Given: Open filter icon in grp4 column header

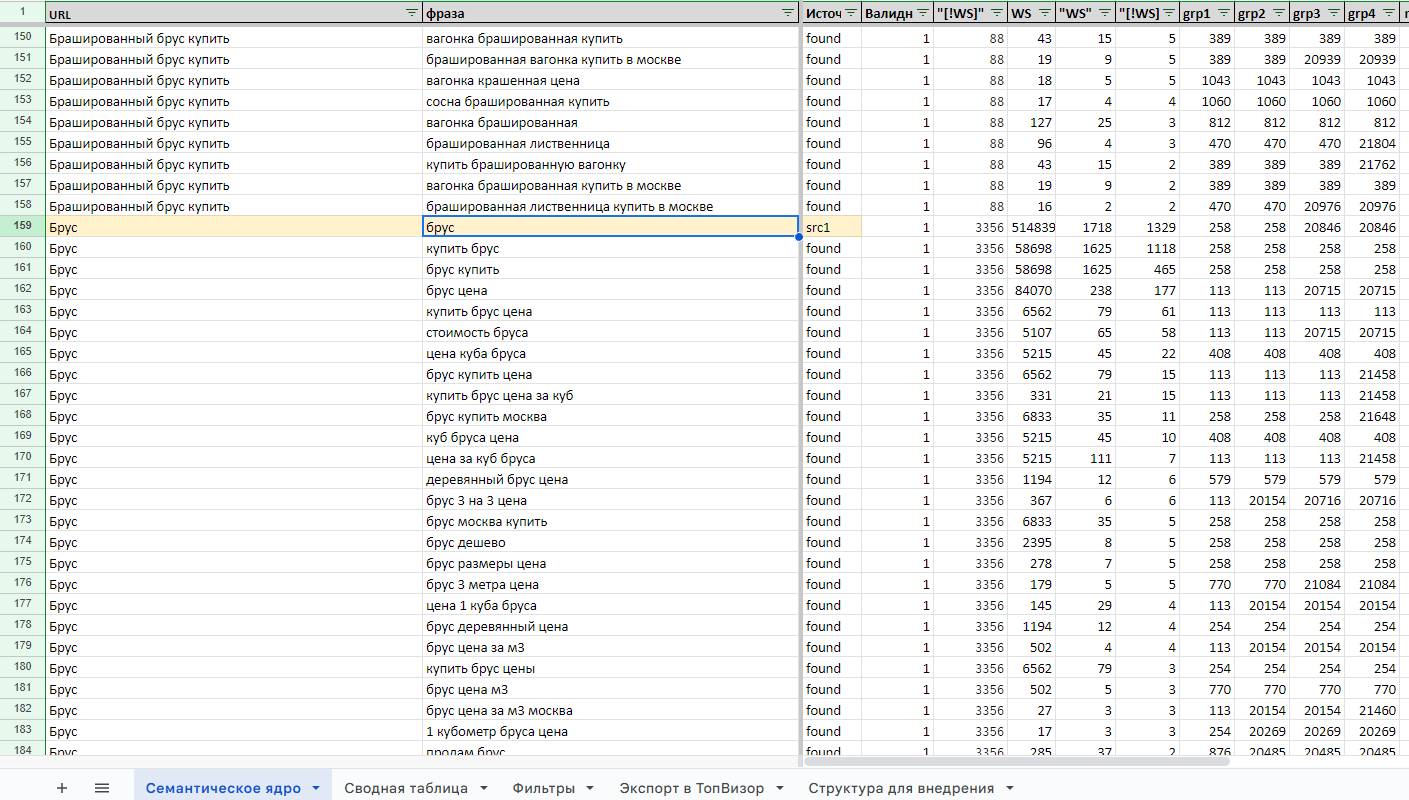Looking at the screenshot, I should pyautogui.click(x=1388, y=13).
